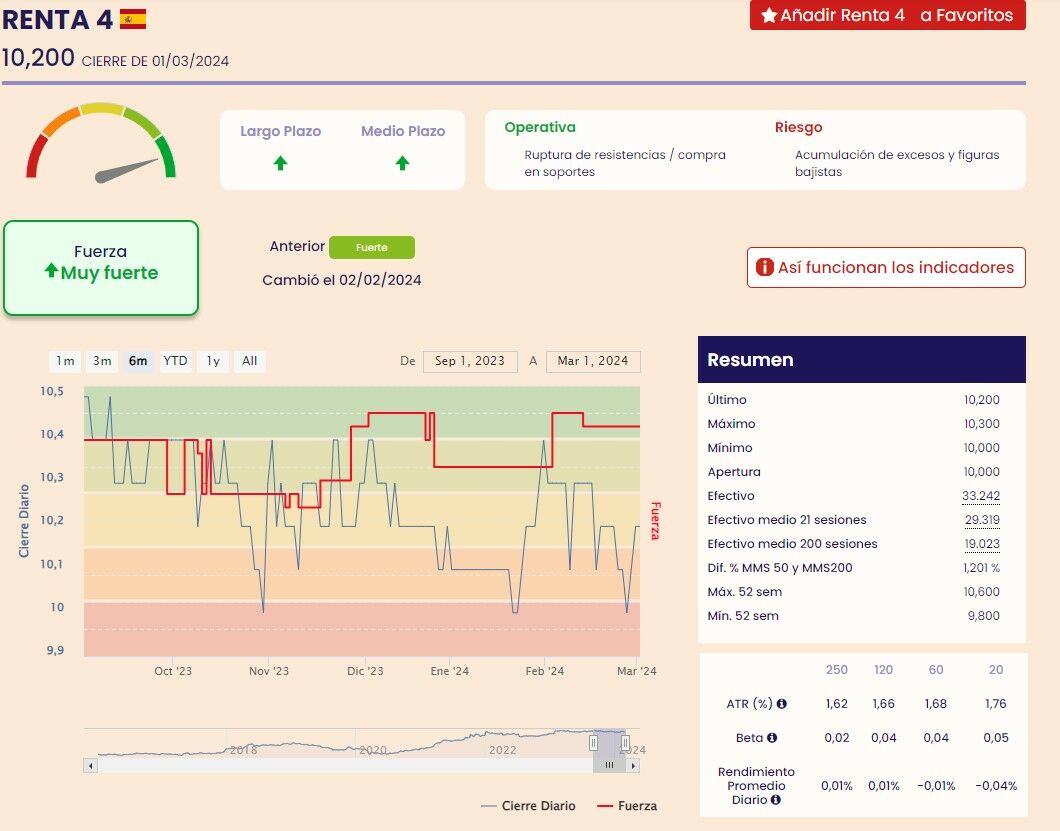
Task: Open the end date field Mar 1, 2024
Action: 593,361
